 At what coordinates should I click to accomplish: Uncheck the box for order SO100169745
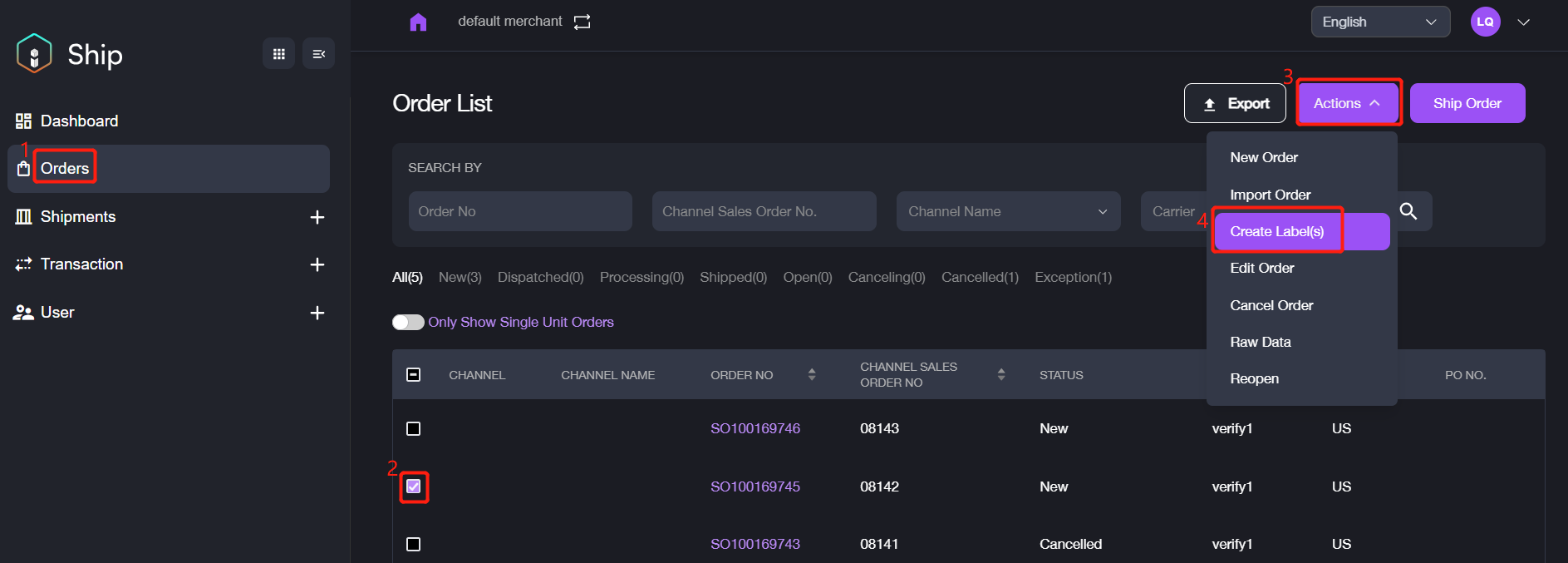pyautogui.click(x=413, y=486)
